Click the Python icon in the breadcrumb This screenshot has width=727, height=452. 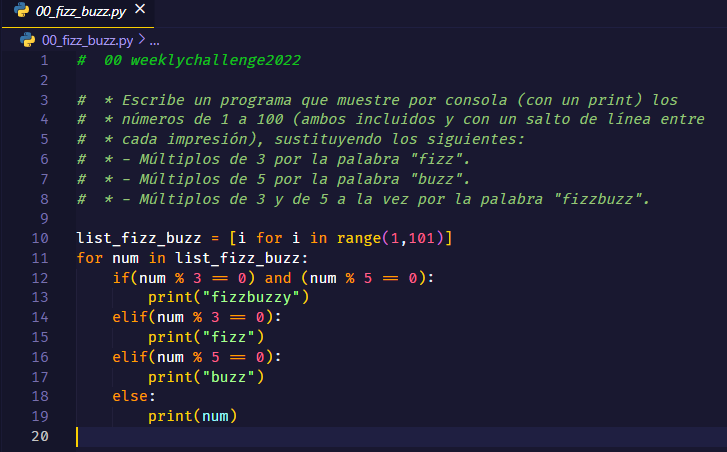click(27, 40)
